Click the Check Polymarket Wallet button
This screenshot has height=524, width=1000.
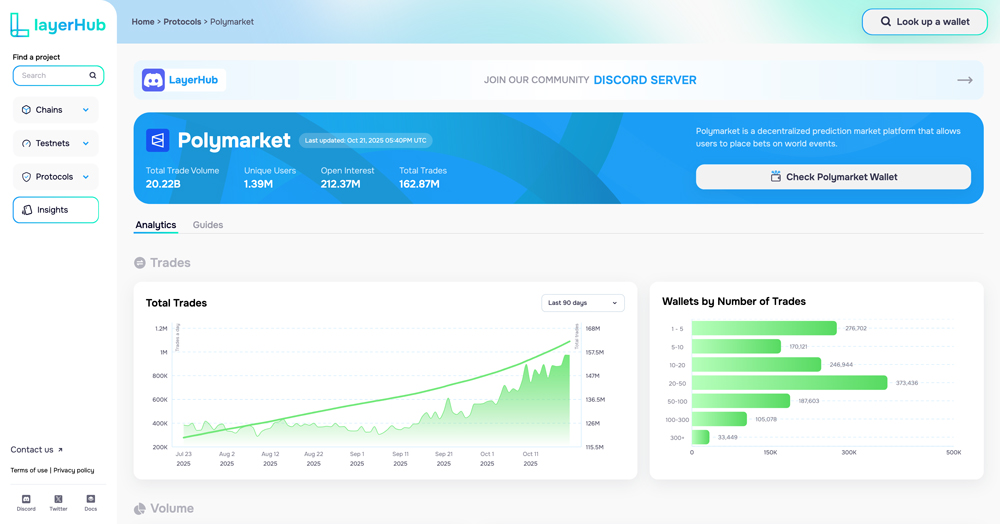click(834, 177)
